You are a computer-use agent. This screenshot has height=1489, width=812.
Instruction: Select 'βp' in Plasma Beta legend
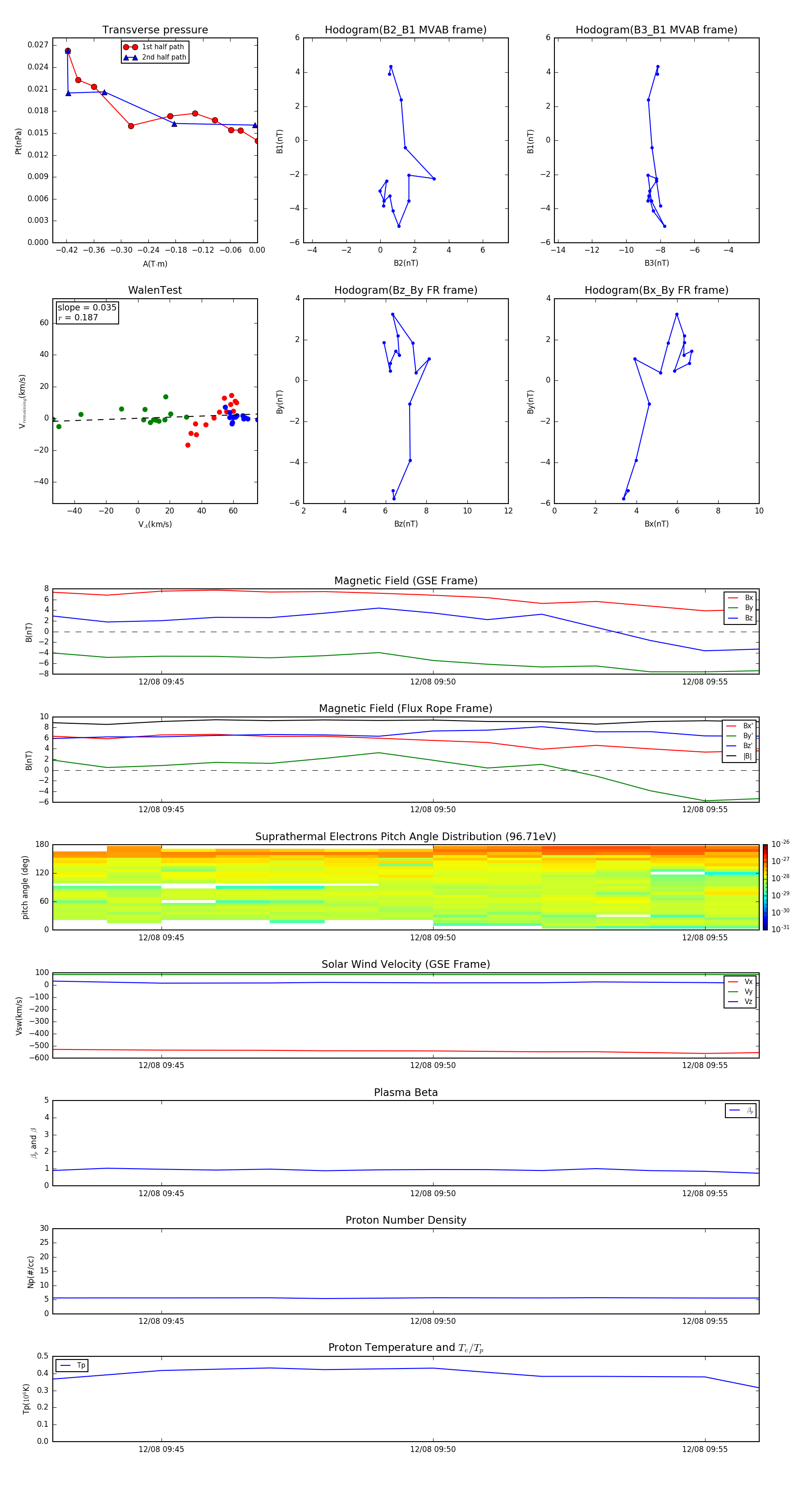741,1110
